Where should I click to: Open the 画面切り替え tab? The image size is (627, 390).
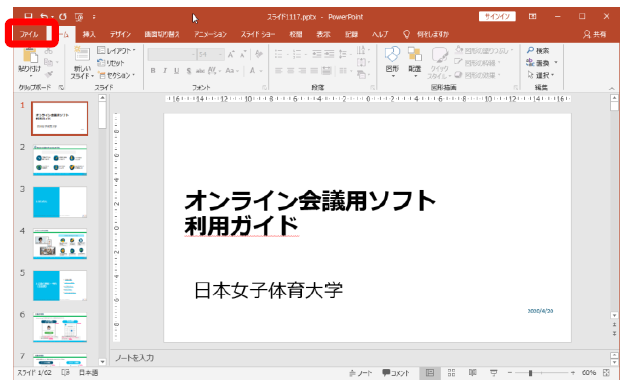point(162,34)
